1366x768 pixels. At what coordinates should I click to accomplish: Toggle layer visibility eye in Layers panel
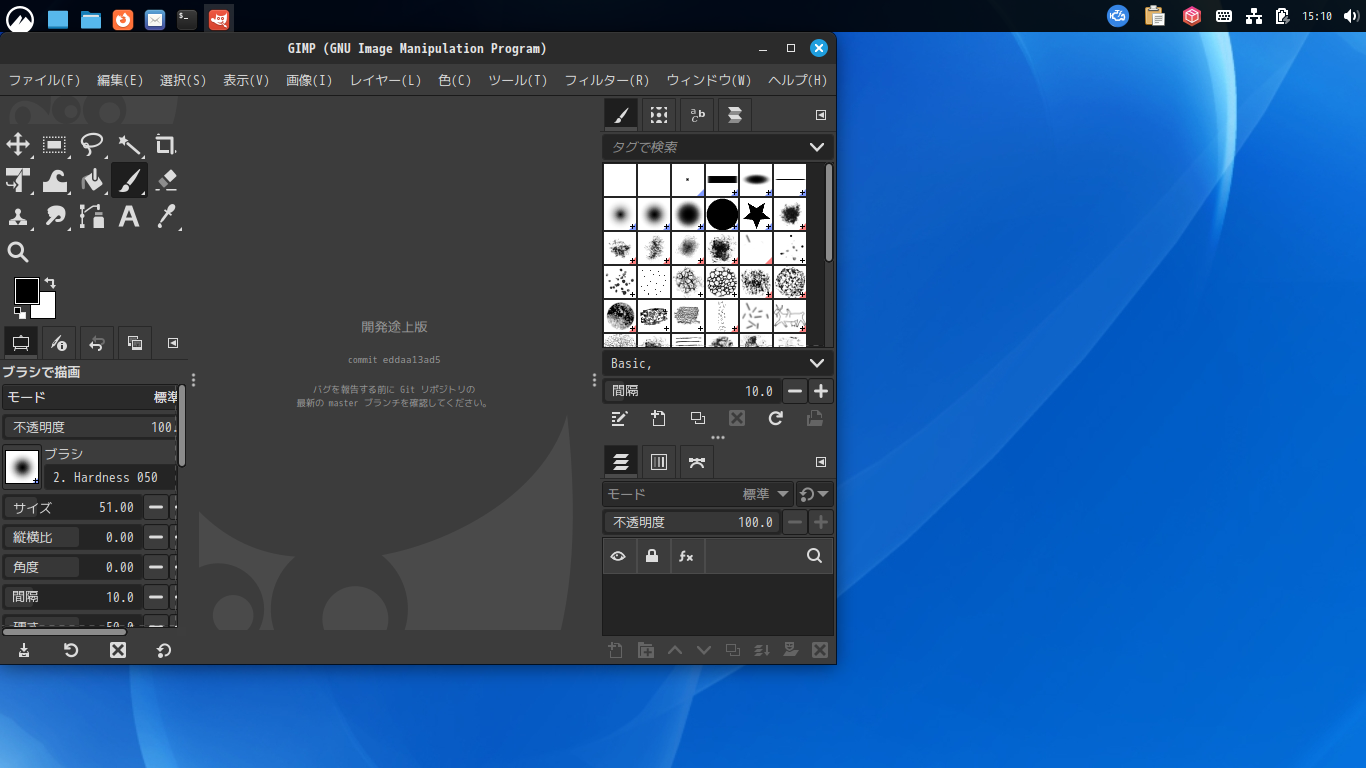click(618, 556)
